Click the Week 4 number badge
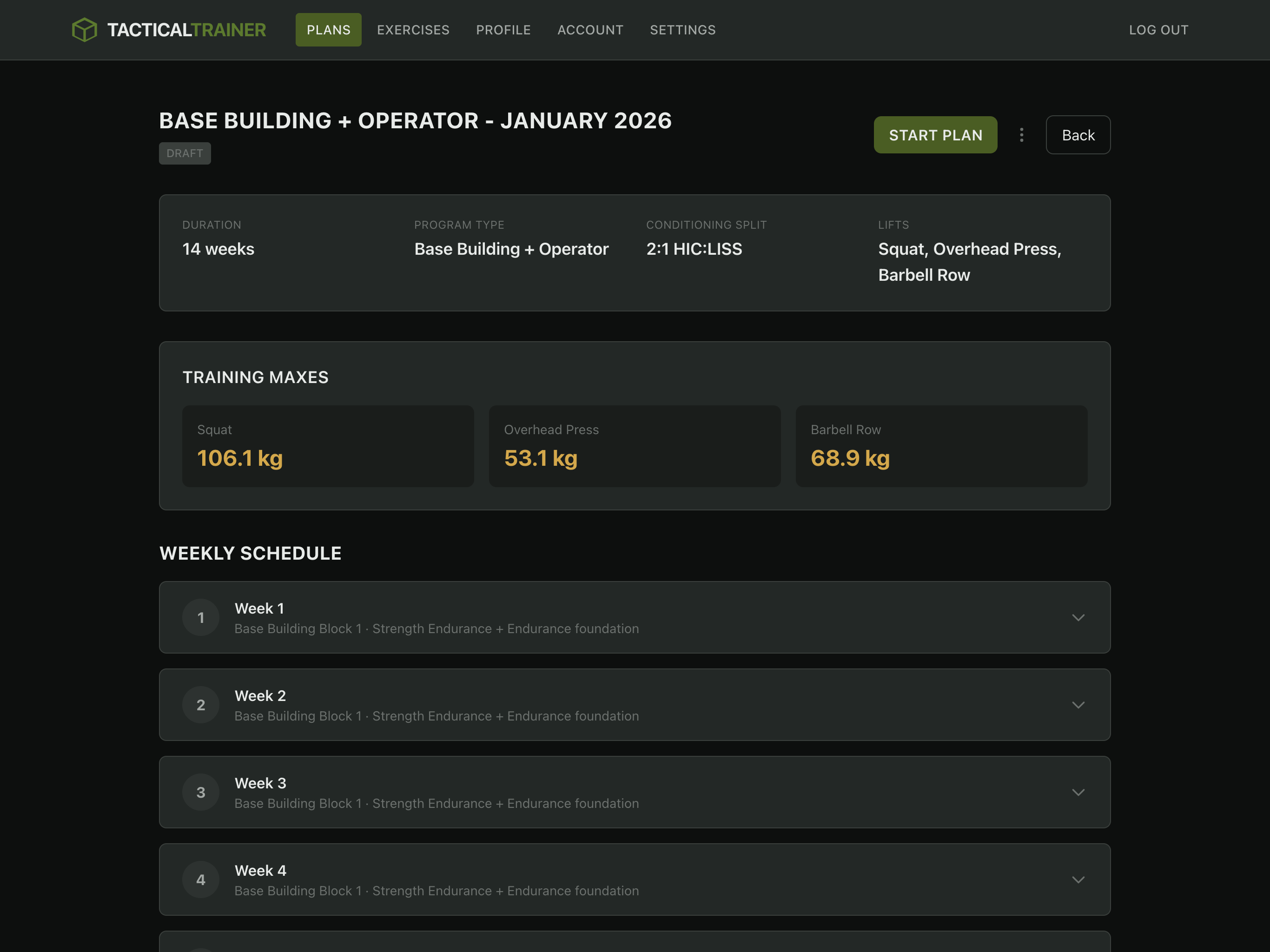This screenshot has height=952, width=1270. pos(200,879)
